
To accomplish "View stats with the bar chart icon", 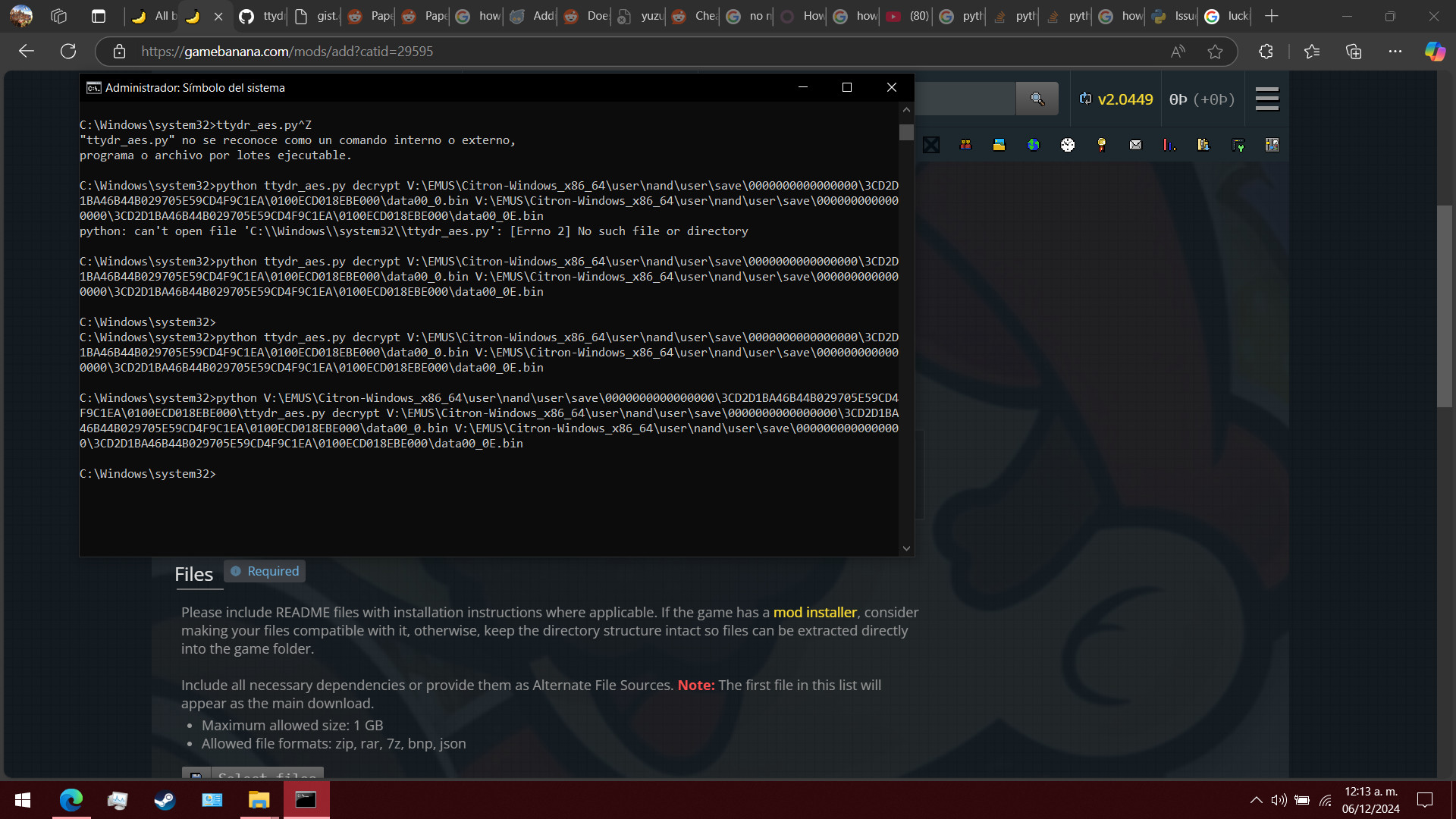I will click(x=1169, y=144).
